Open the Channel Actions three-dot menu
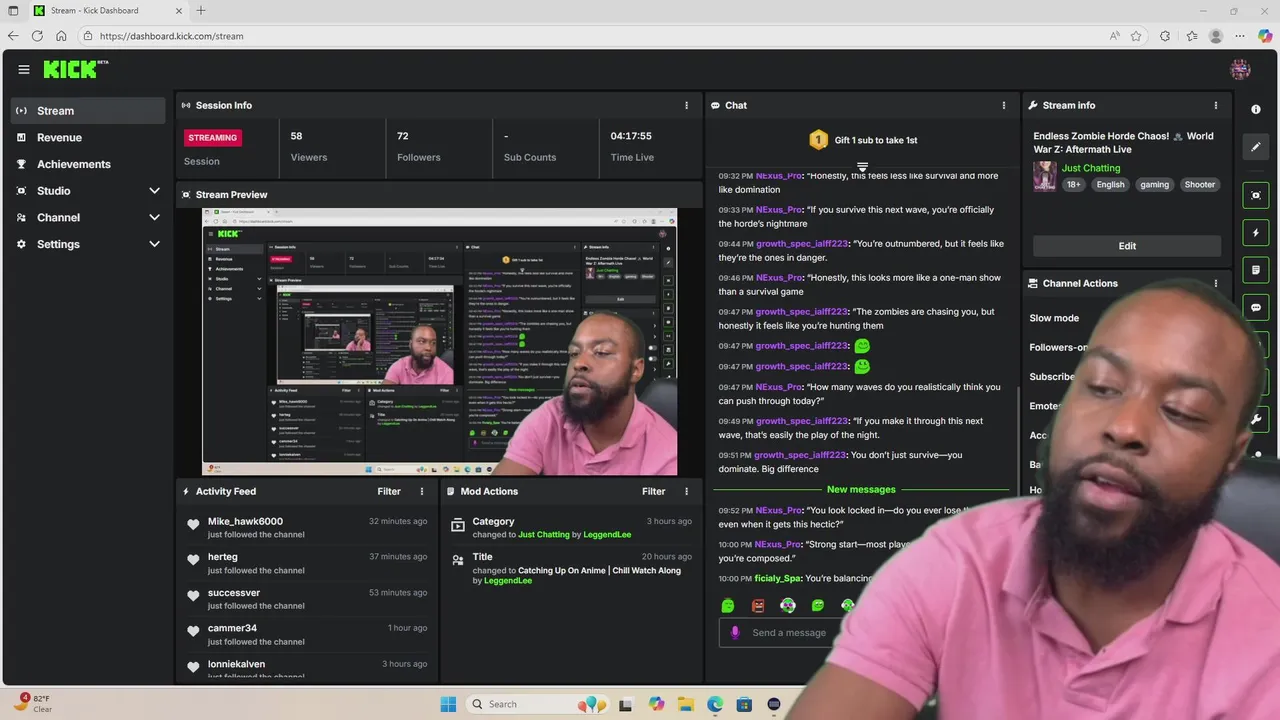The height and width of the screenshot is (720, 1280). click(1216, 283)
